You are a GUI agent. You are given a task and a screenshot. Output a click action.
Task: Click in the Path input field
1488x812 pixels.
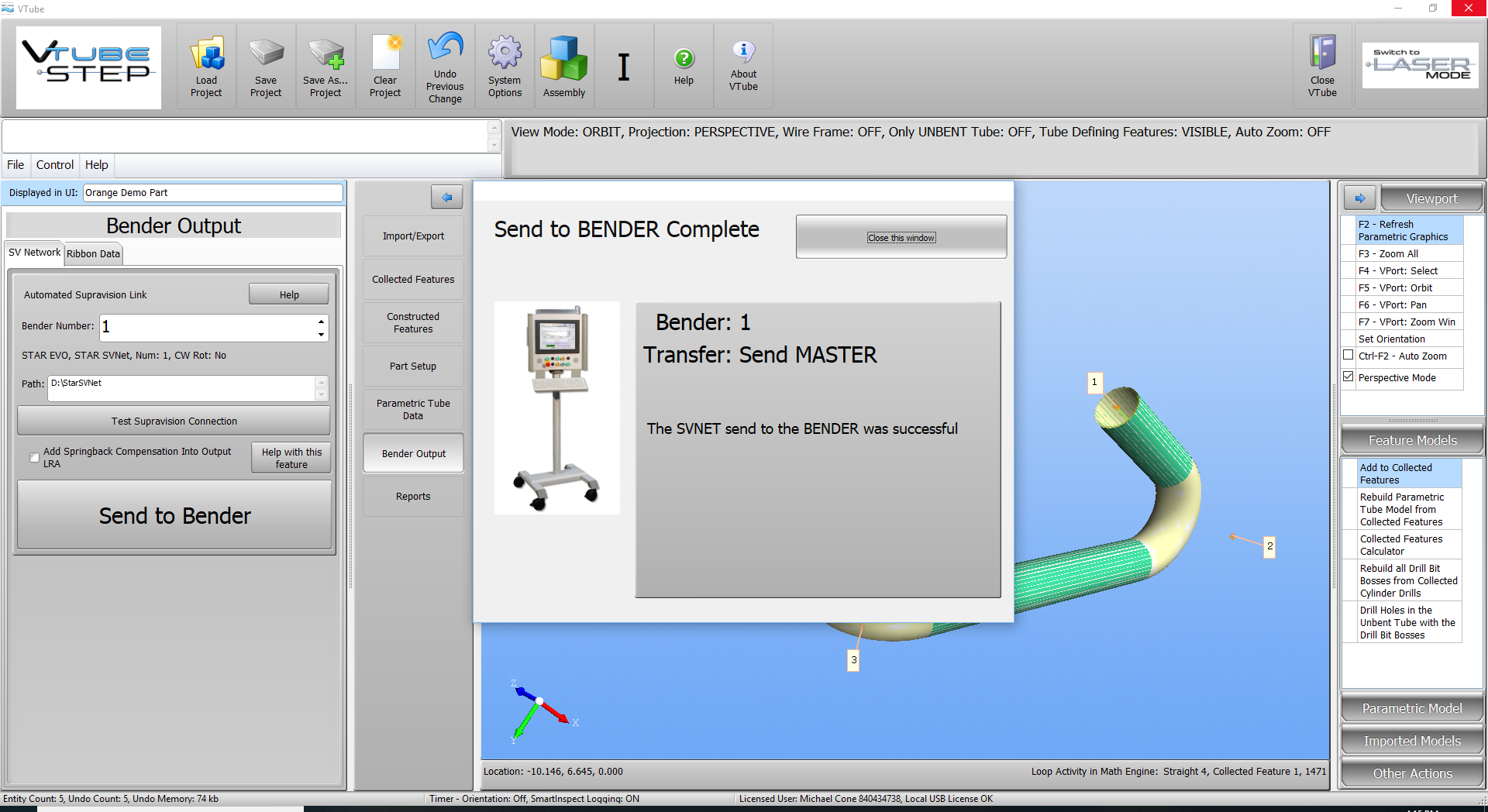tap(182, 388)
